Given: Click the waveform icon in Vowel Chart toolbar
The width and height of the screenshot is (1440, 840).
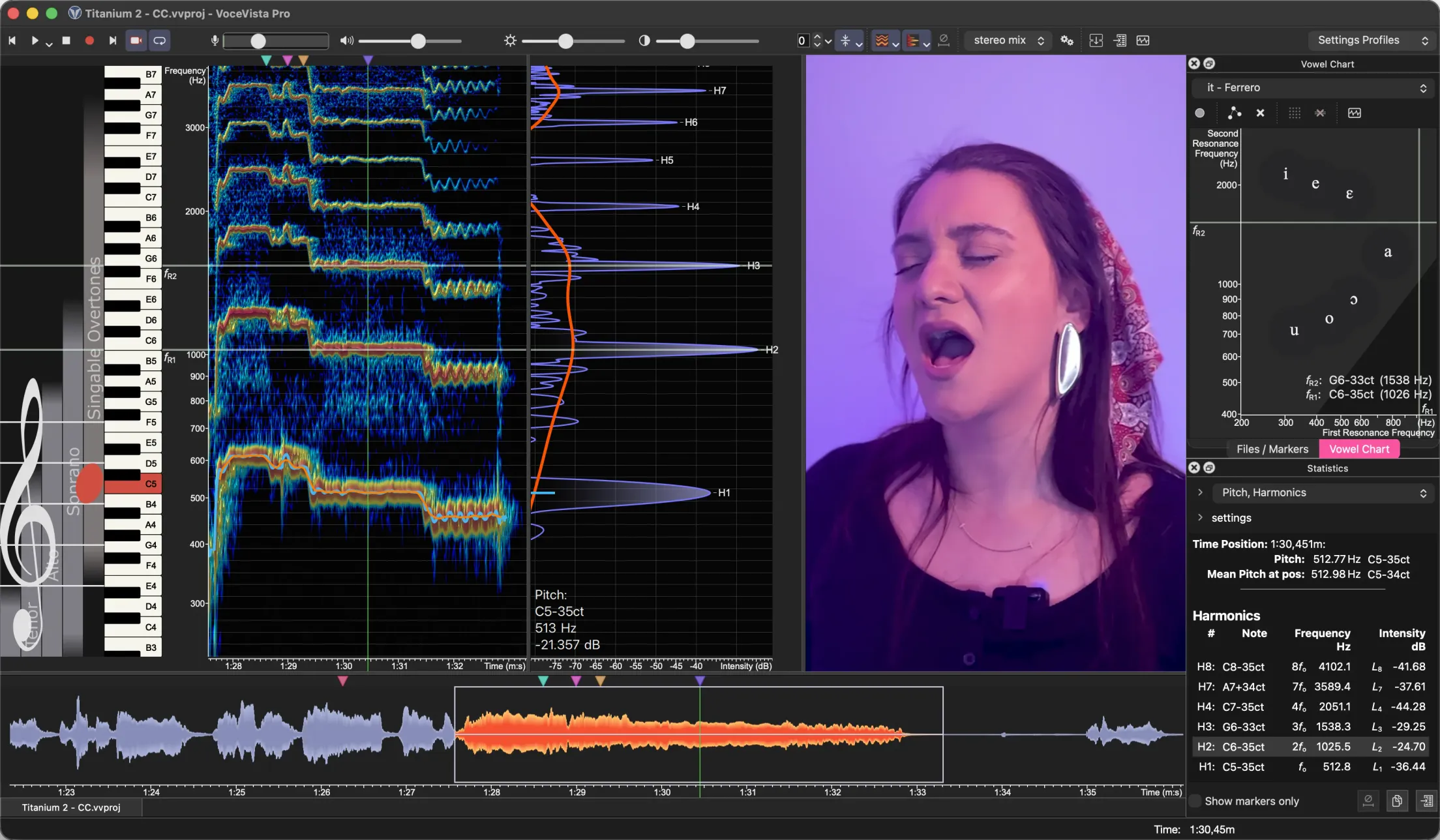Looking at the screenshot, I should 1355,113.
